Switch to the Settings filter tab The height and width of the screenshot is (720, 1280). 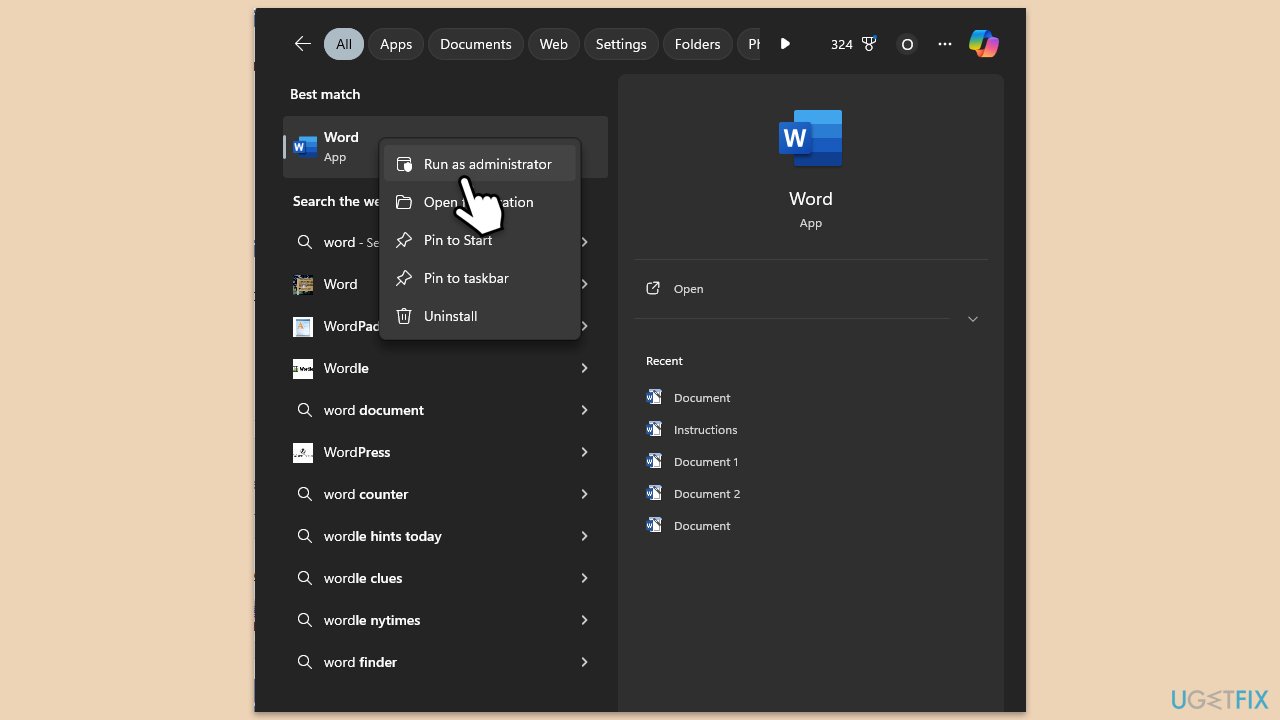(621, 44)
